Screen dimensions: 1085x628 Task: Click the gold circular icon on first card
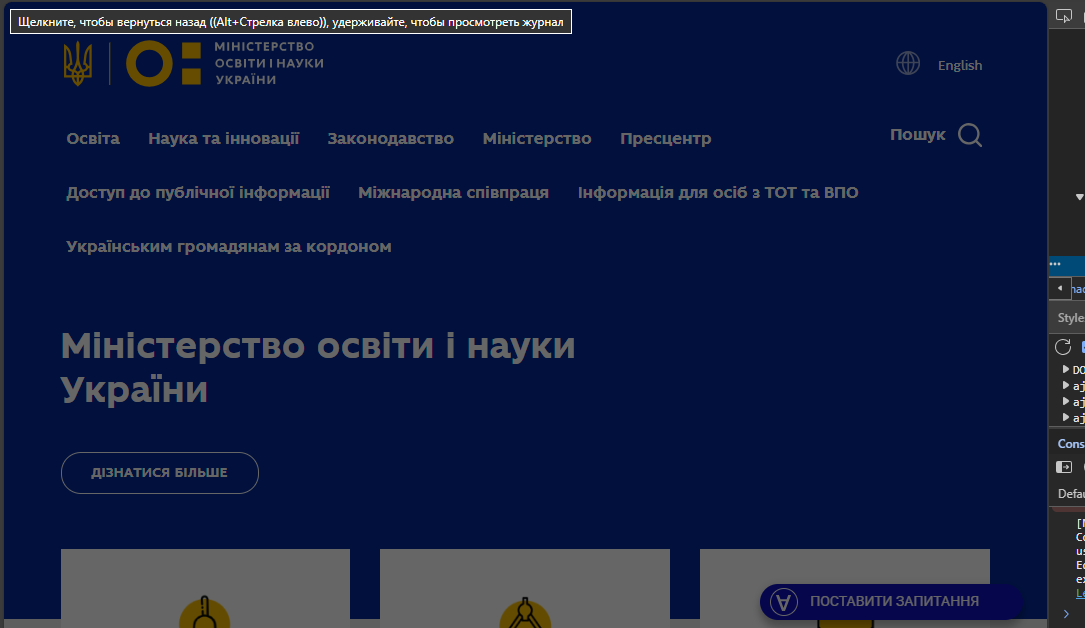pos(204,611)
